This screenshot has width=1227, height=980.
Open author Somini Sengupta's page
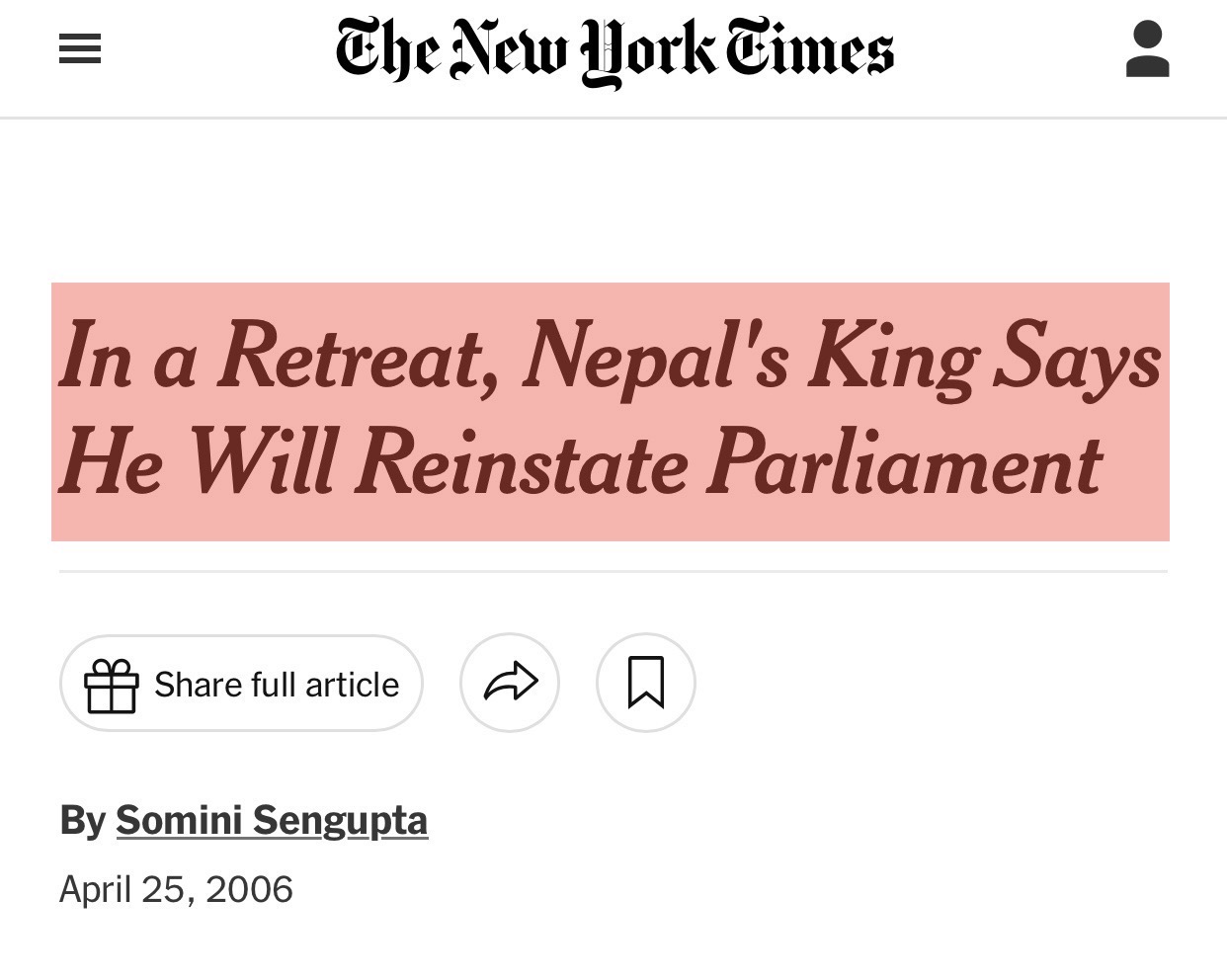272,820
